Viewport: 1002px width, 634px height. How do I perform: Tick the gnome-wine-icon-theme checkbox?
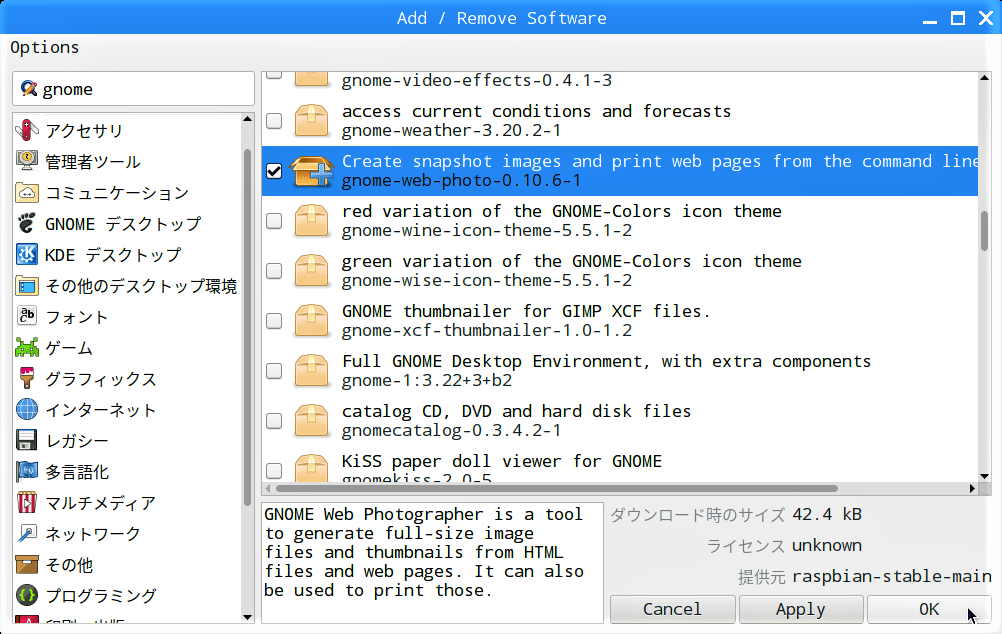pyautogui.click(x=274, y=220)
